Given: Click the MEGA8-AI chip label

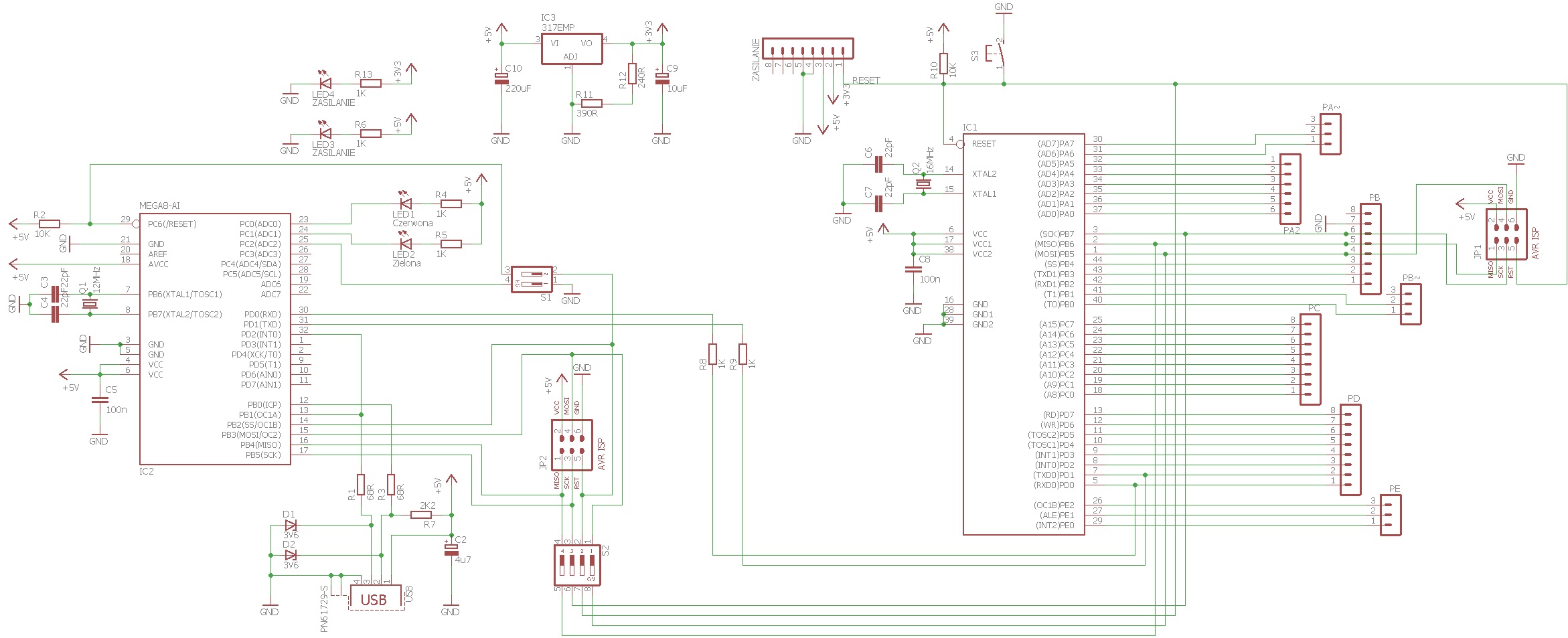Looking at the screenshot, I should [x=159, y=206].
